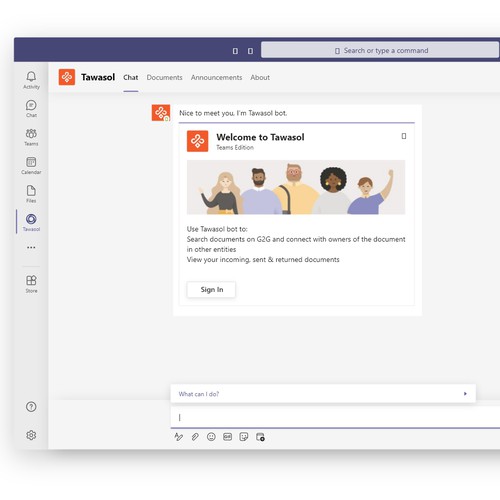
Task: Open Files in the sidebar
Action: point(31,194)
